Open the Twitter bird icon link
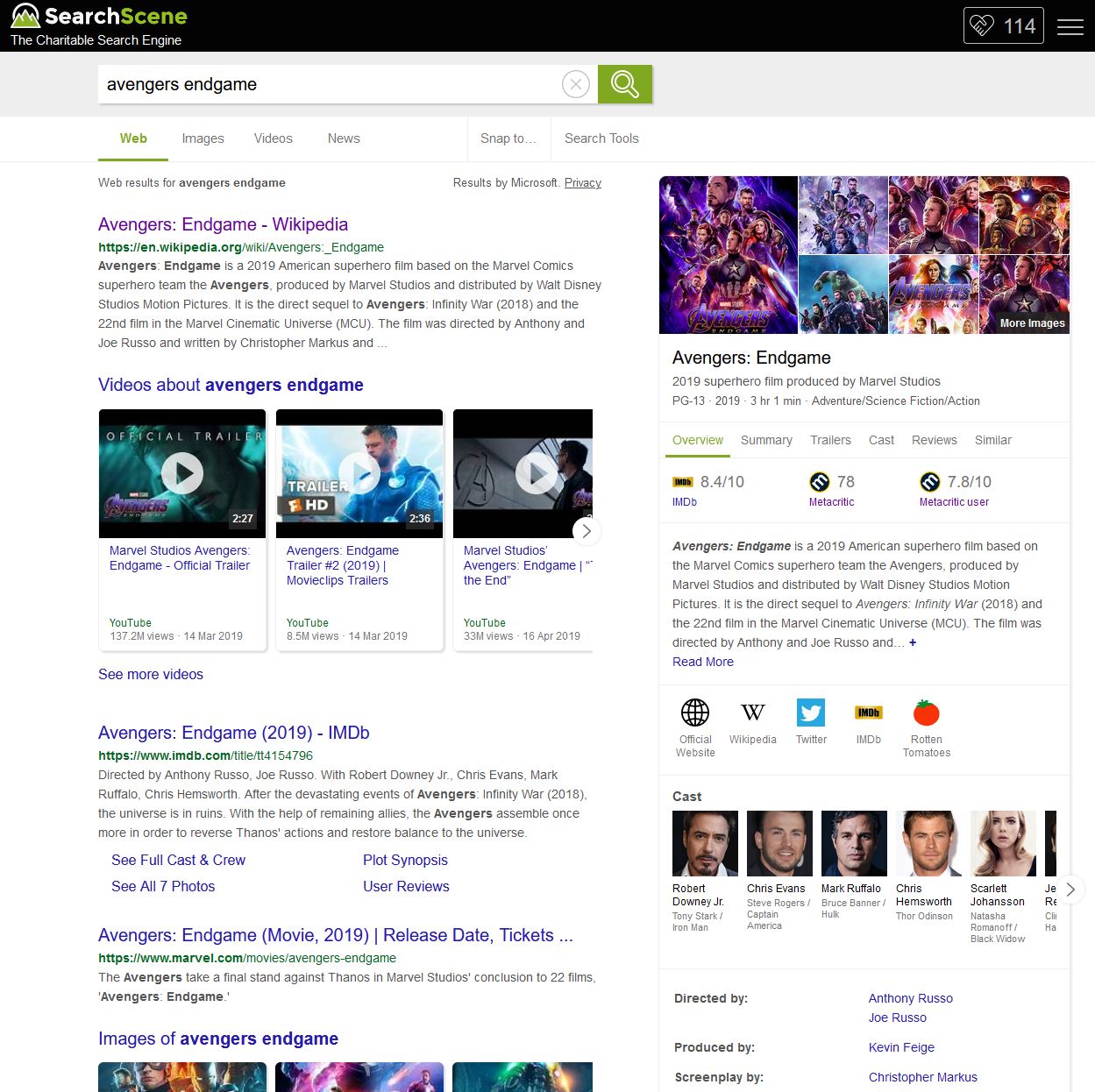This screenshot has height=1092, width=1095. [811, 713]
